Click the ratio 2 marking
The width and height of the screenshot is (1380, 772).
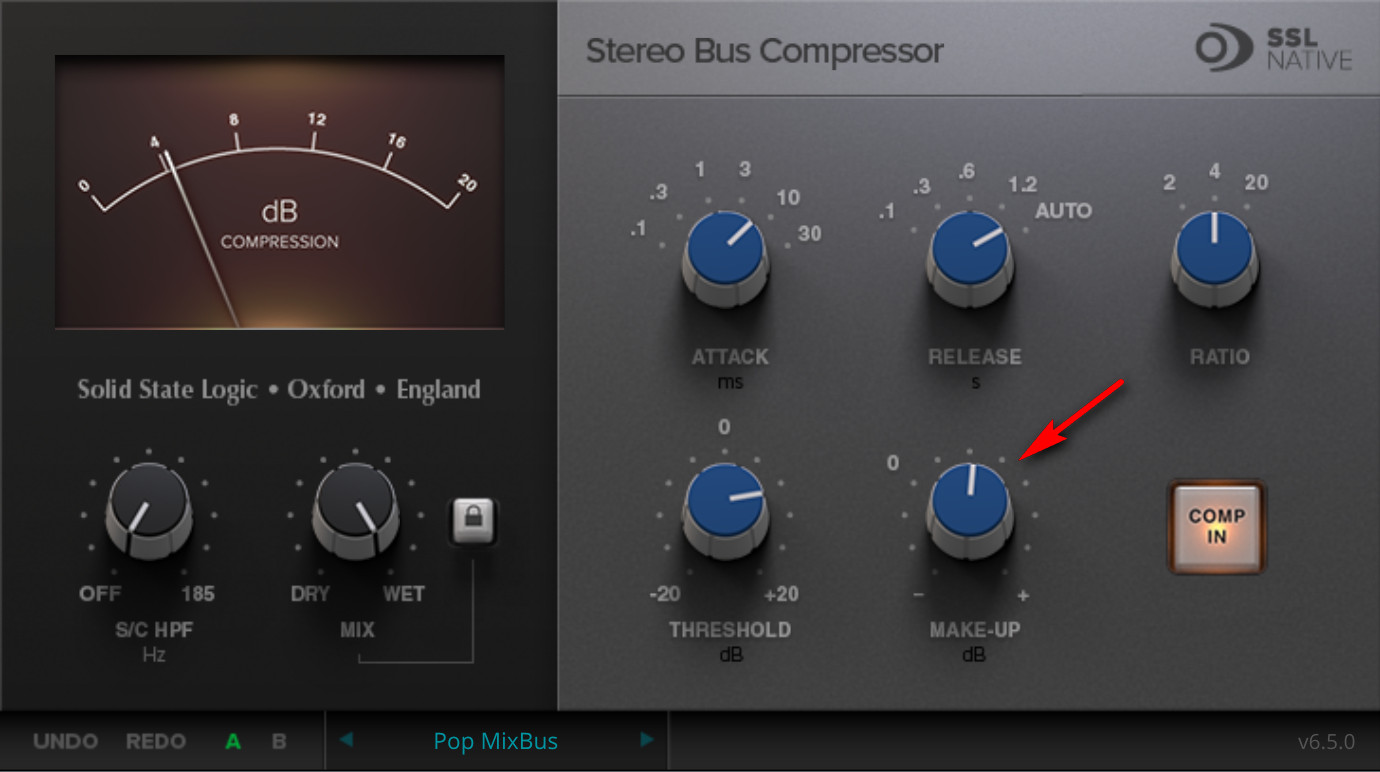[x=1169, y=182]
